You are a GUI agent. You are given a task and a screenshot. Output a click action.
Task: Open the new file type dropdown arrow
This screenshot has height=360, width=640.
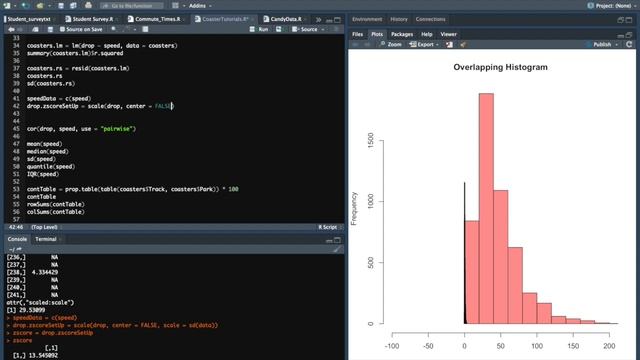pos(14,6)
